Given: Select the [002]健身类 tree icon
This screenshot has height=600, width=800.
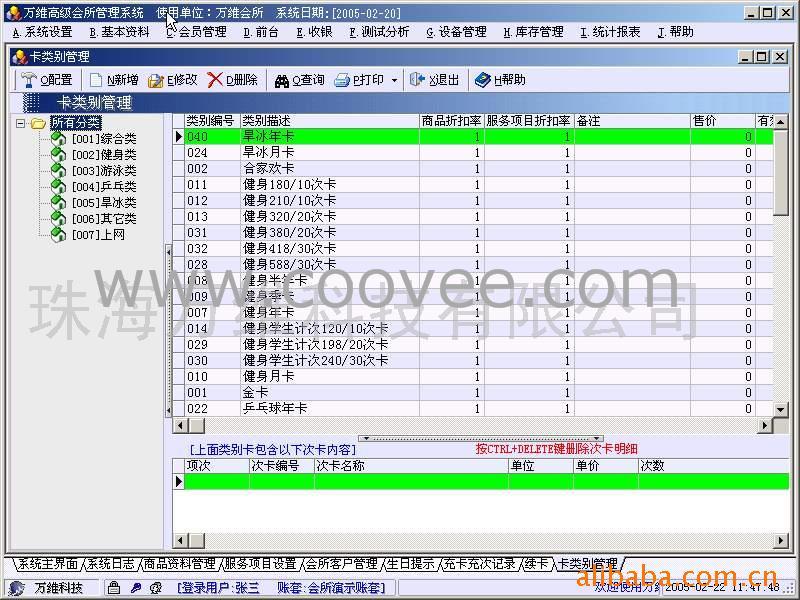Looking at the screenshot, I should [x=59, y=155].
